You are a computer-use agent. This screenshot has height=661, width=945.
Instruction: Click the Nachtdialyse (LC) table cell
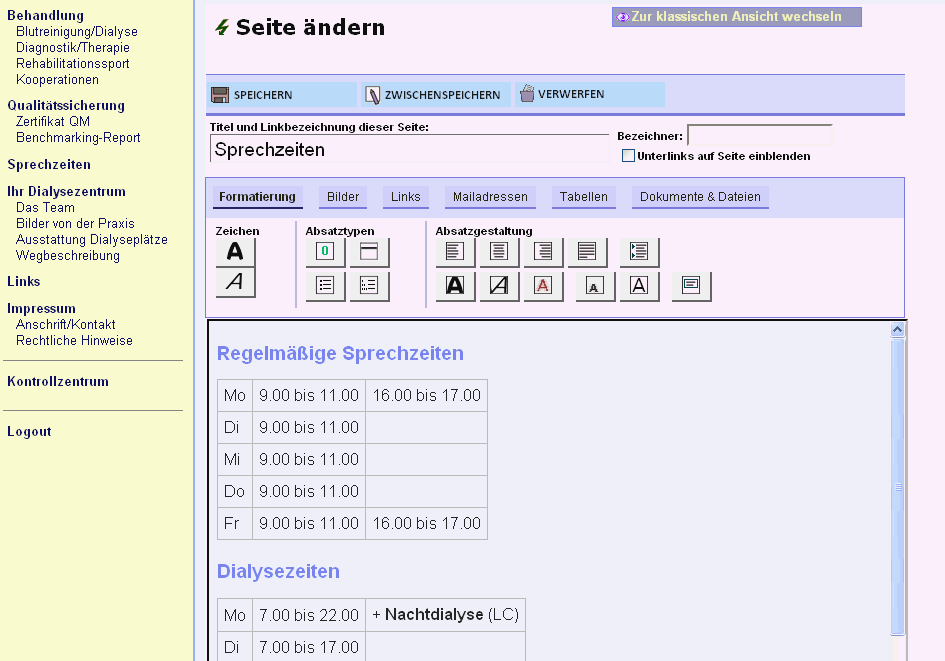pyautogui.click(x=445, y=615)
